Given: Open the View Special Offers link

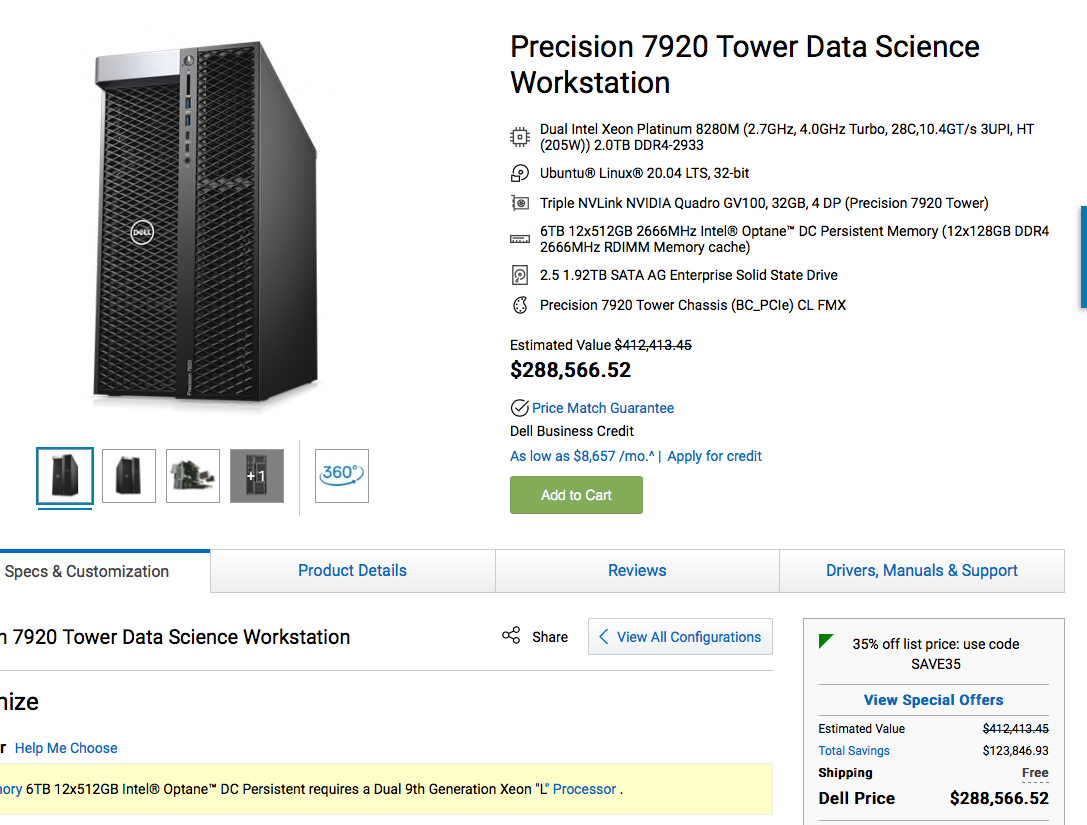Looking at the screenshot, I should coord(933,700).
